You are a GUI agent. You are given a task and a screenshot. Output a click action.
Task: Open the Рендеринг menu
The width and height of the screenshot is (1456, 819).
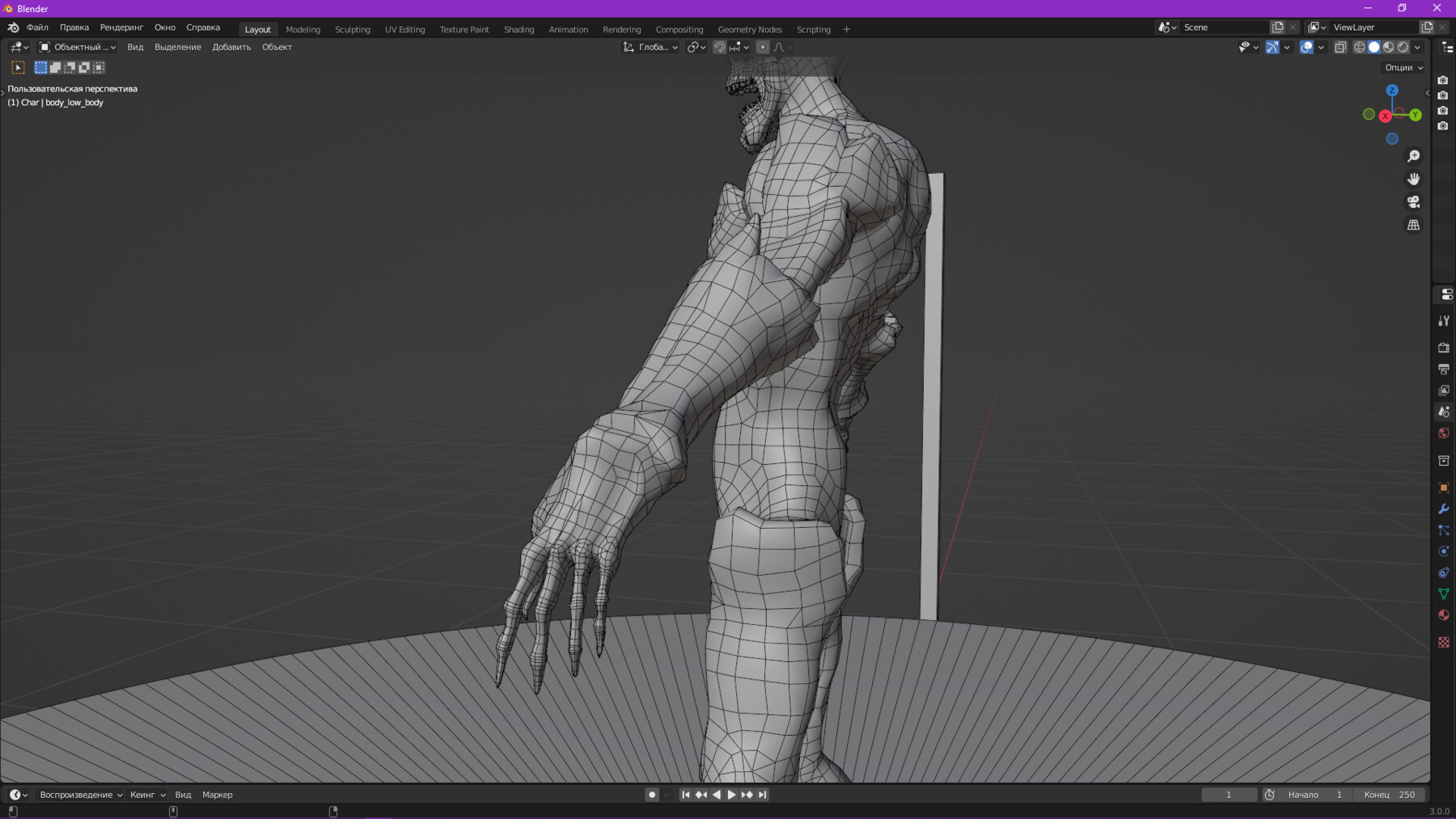121,27
